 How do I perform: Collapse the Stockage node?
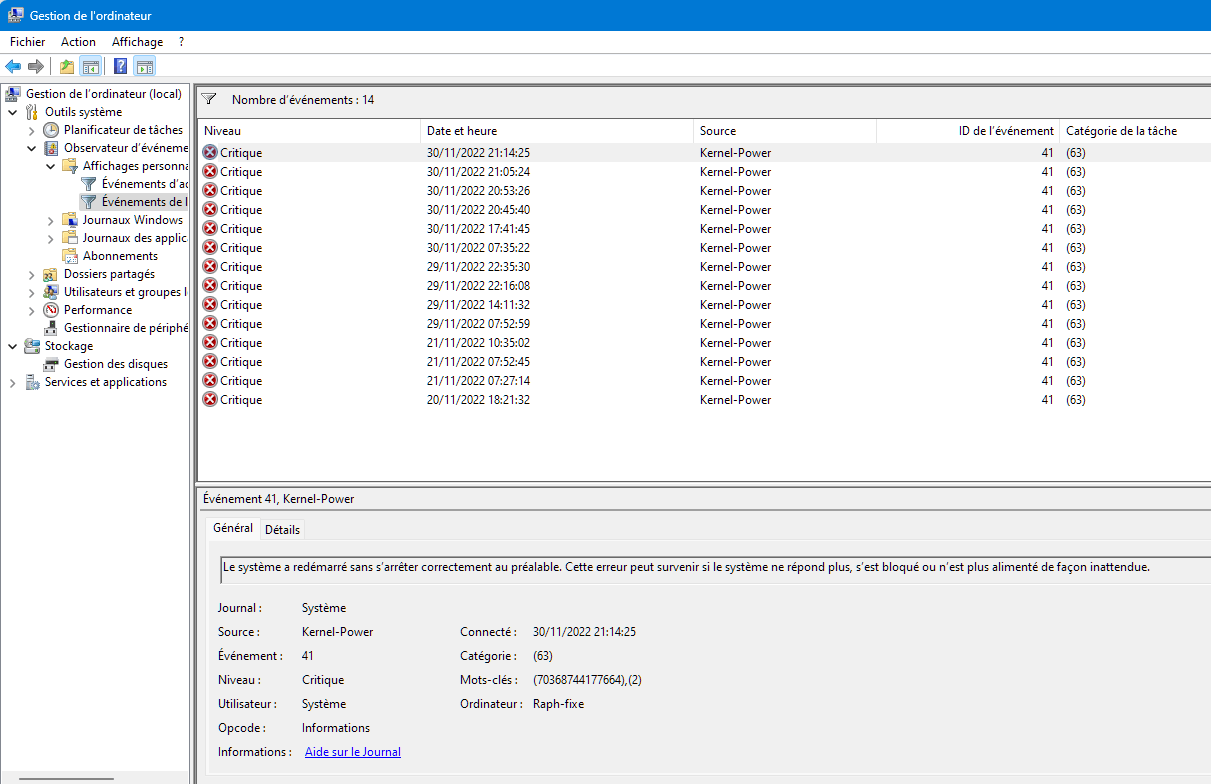coord(12,346)
